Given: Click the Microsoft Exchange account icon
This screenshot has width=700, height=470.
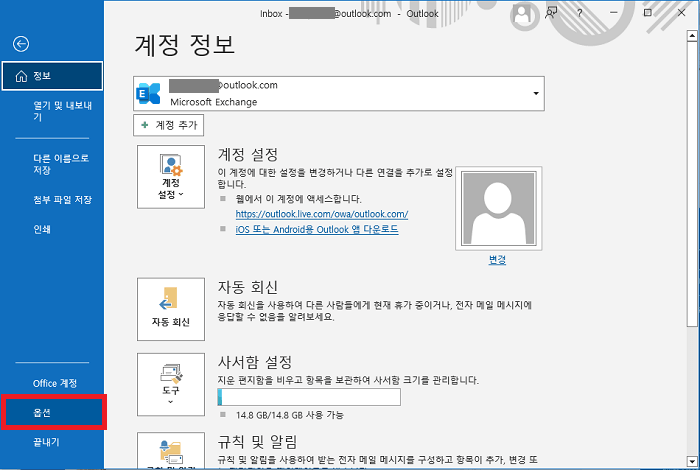Looking at the screenshot, I should pyautogui.click(x=149, y=93).
